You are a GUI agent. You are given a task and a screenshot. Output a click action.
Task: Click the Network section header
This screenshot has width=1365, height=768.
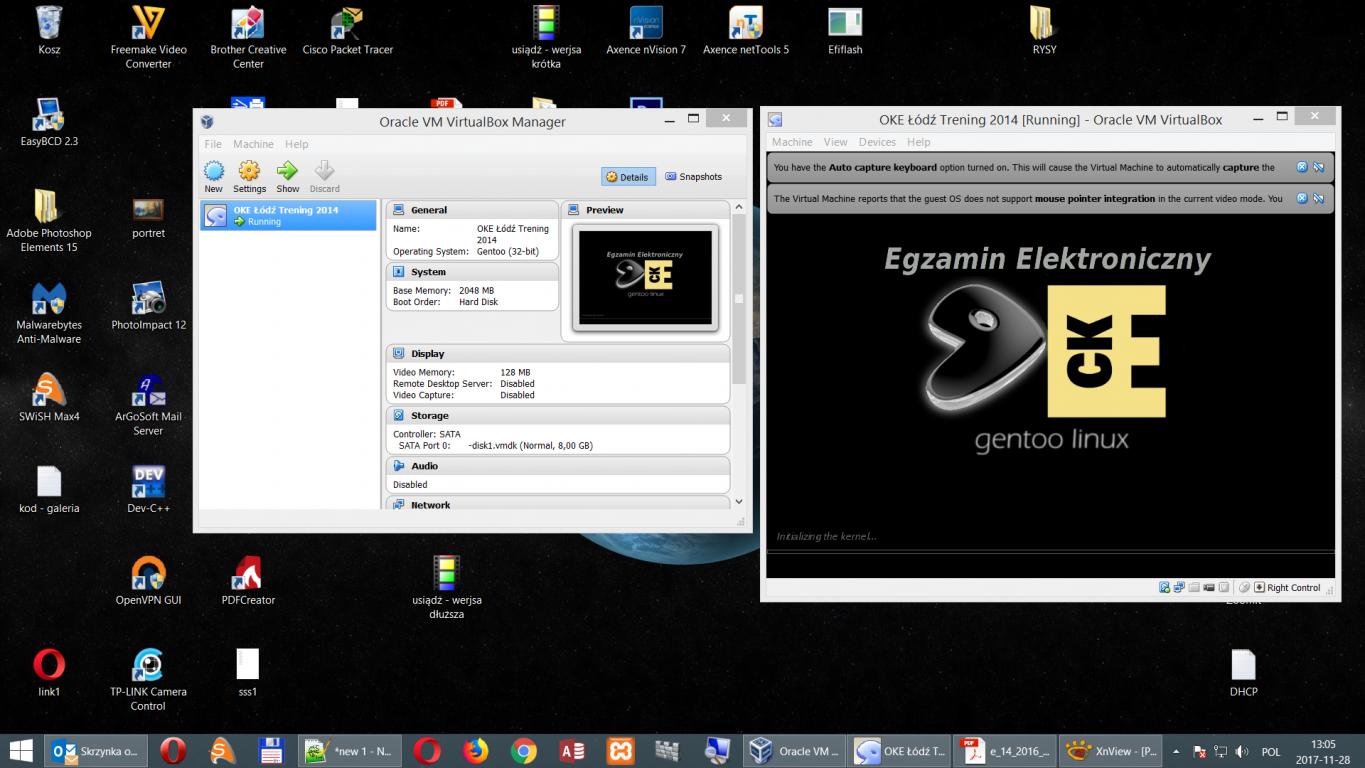pyautogui.click(x=558, y=504)
